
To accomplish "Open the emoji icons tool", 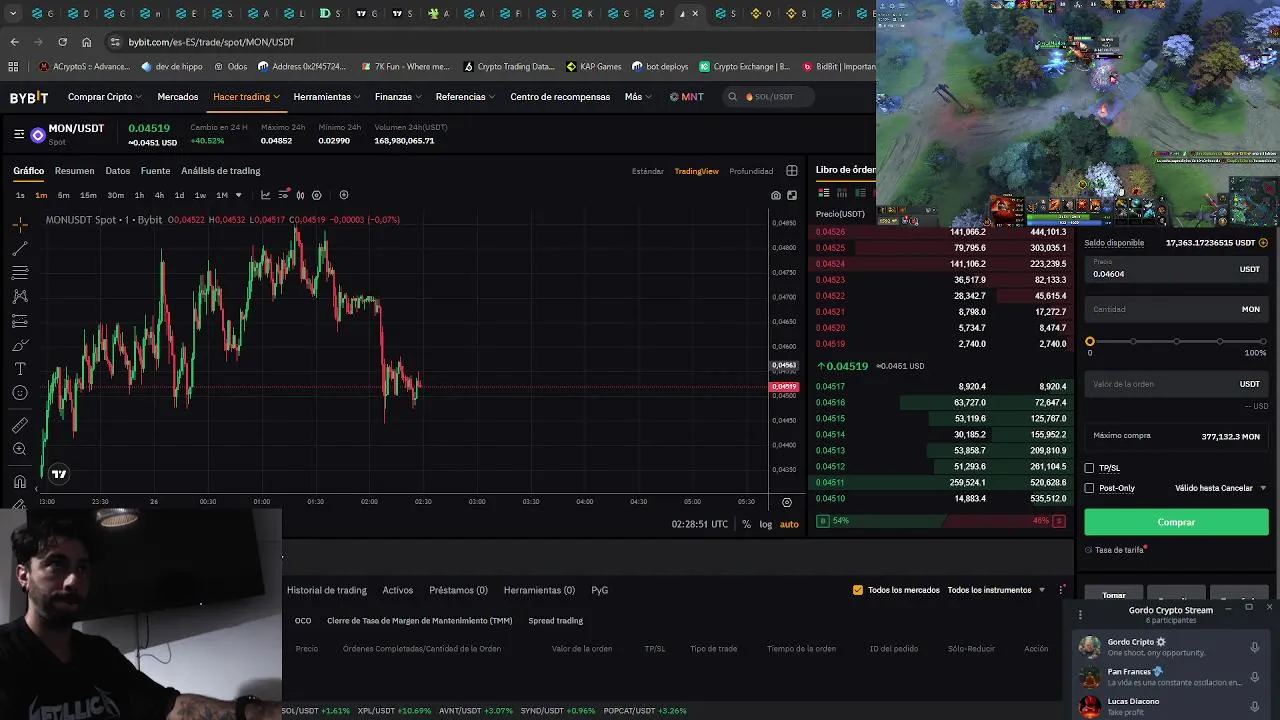I will [20, 393].
